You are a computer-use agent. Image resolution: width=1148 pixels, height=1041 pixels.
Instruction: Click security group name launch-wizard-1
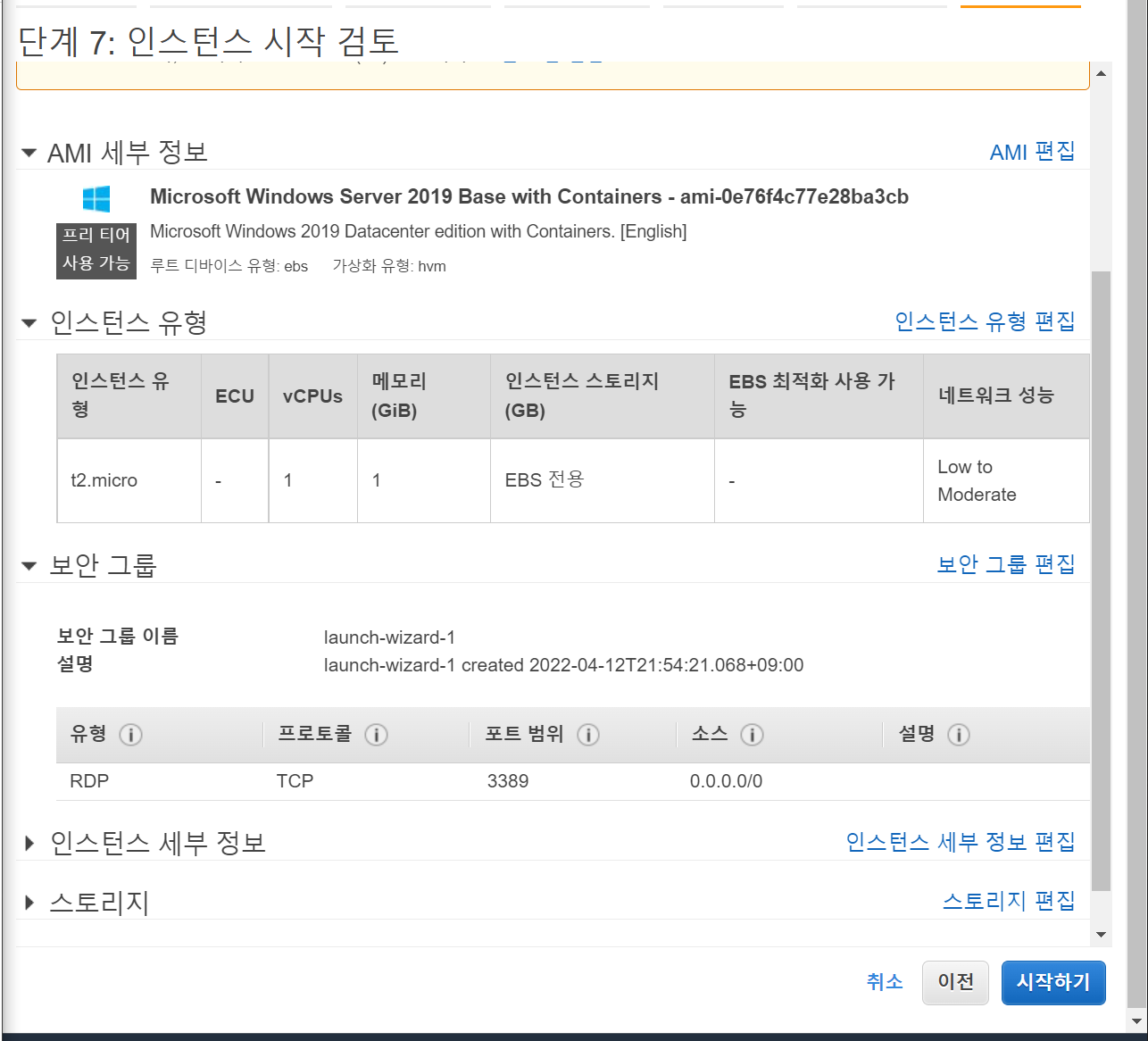389,637
